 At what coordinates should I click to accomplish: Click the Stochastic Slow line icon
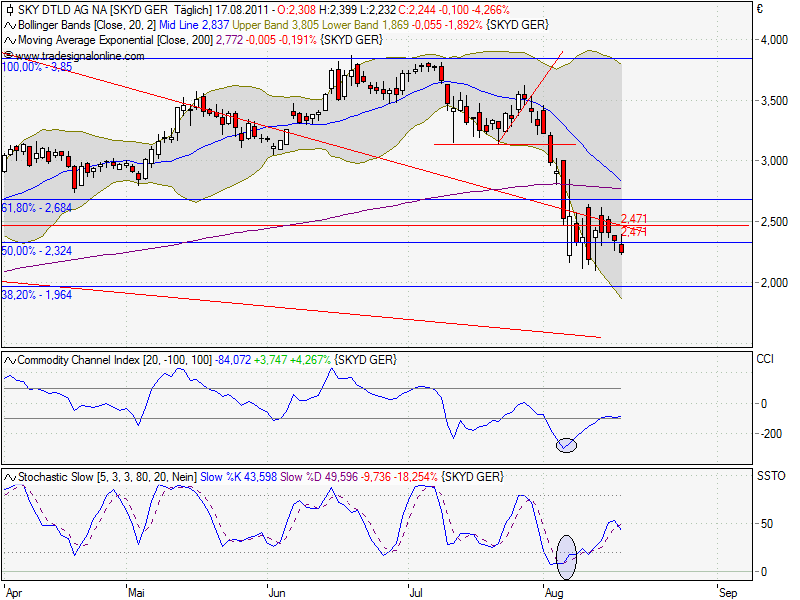click(10, 477)
